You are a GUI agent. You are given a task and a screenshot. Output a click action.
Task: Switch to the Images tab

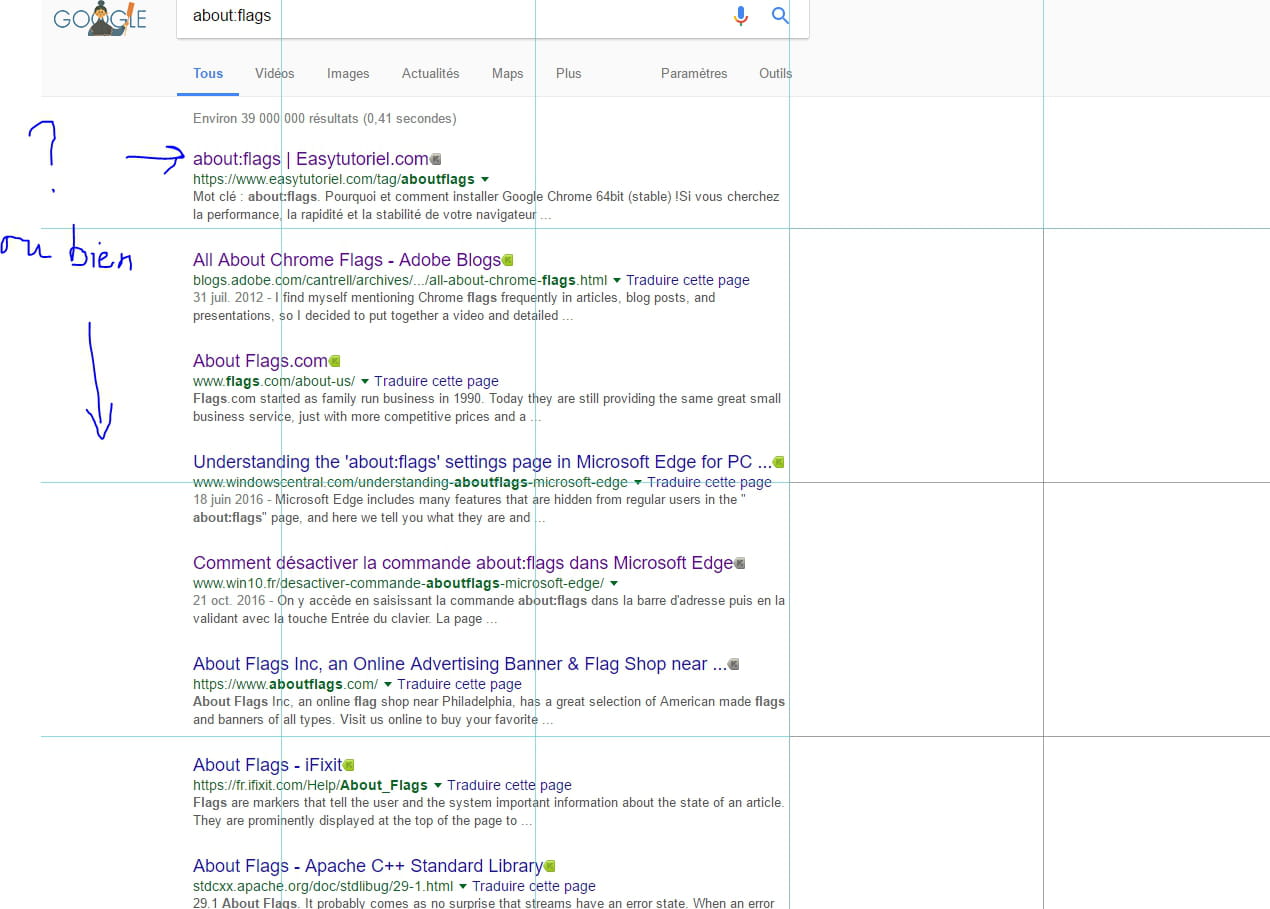pyautogui.click(x=348, y=73)
